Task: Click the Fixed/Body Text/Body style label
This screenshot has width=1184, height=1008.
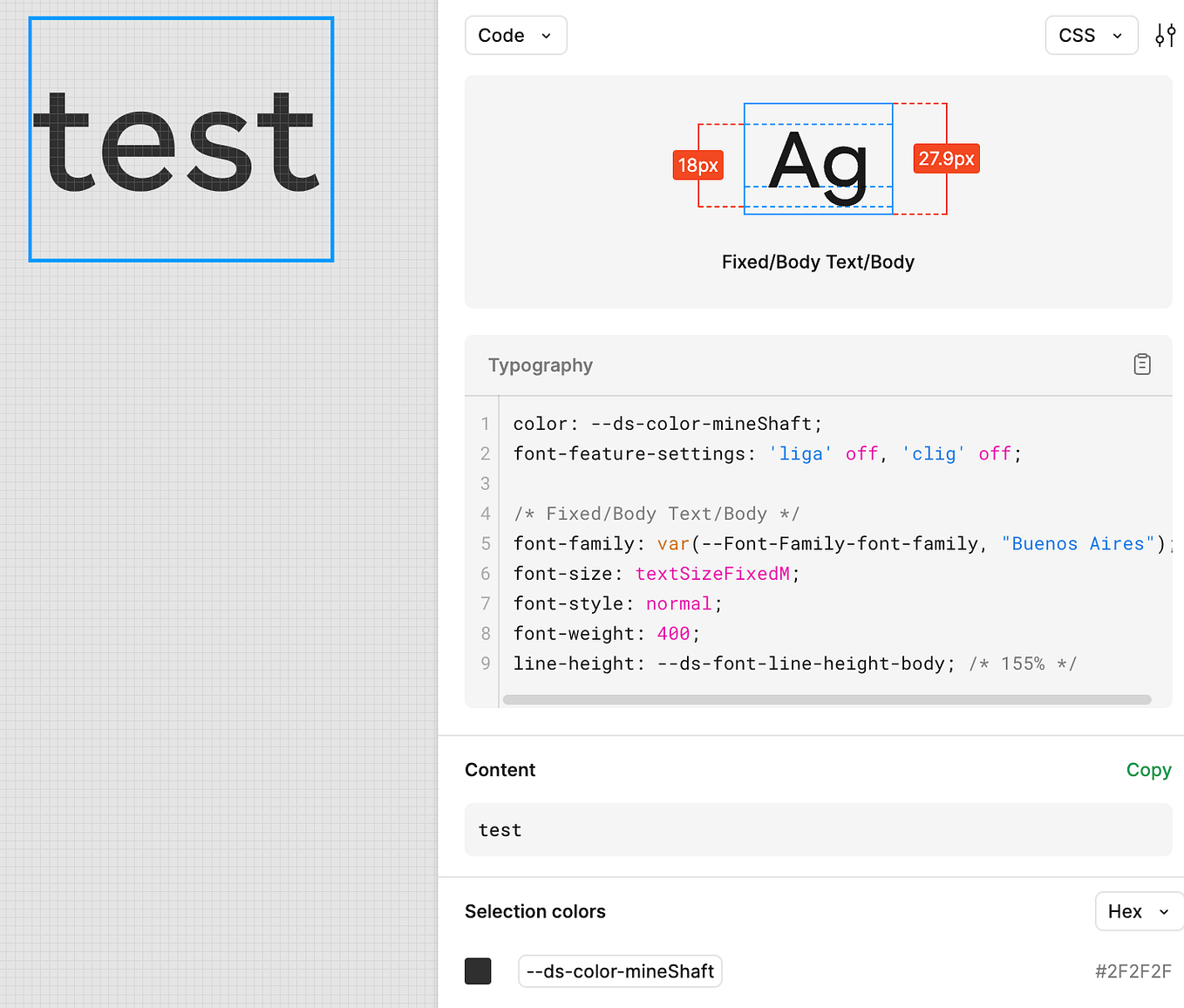Action: pos(818,262)
